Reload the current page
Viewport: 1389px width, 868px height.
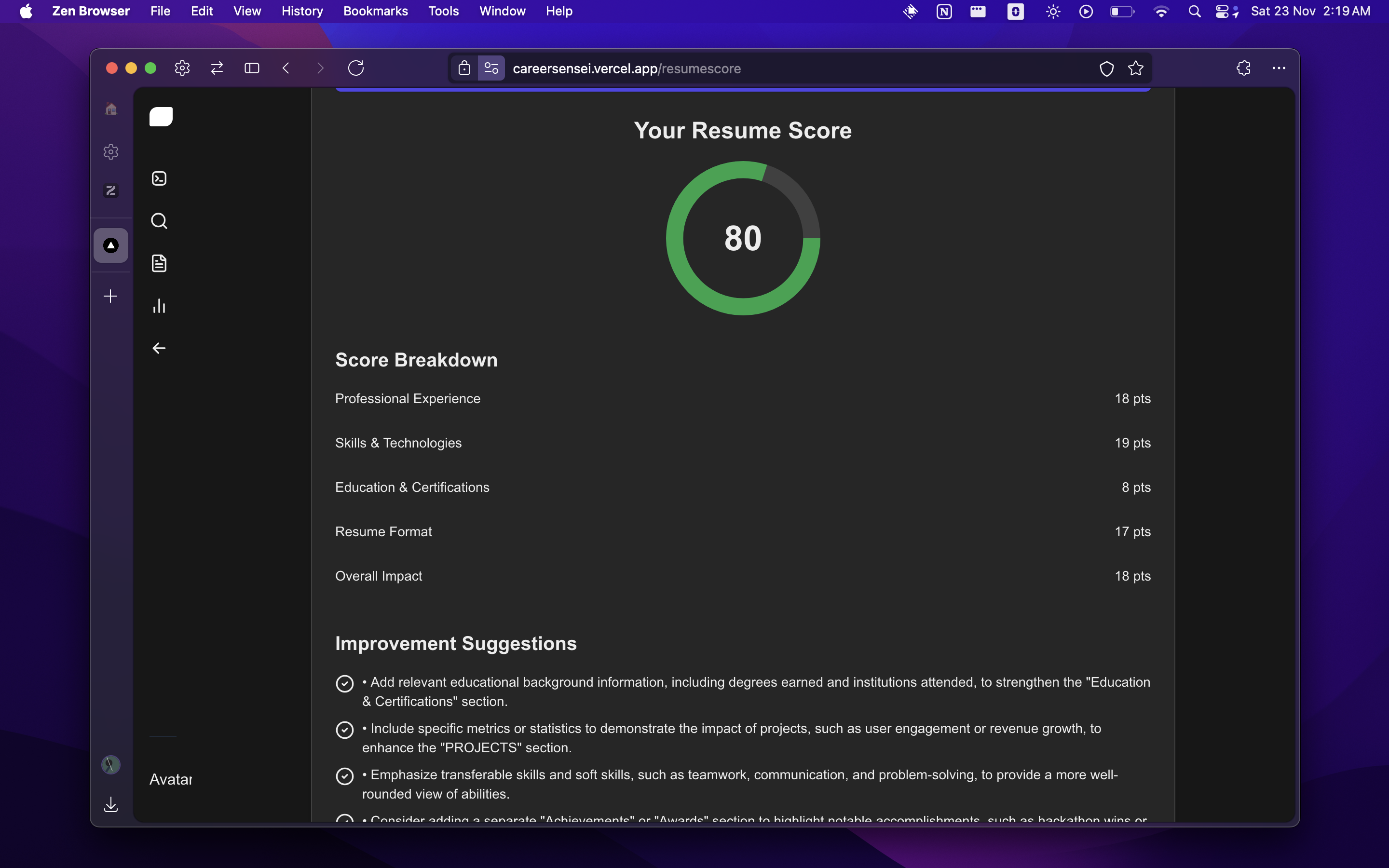point(356,68)
